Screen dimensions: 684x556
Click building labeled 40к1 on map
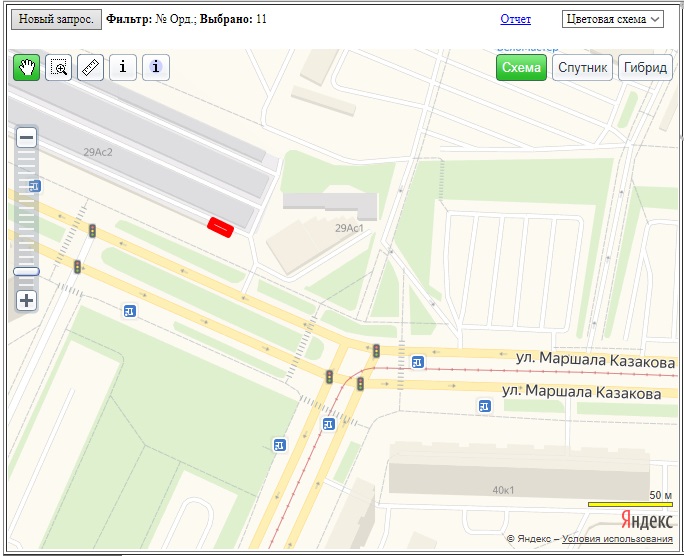pos(502,489)
